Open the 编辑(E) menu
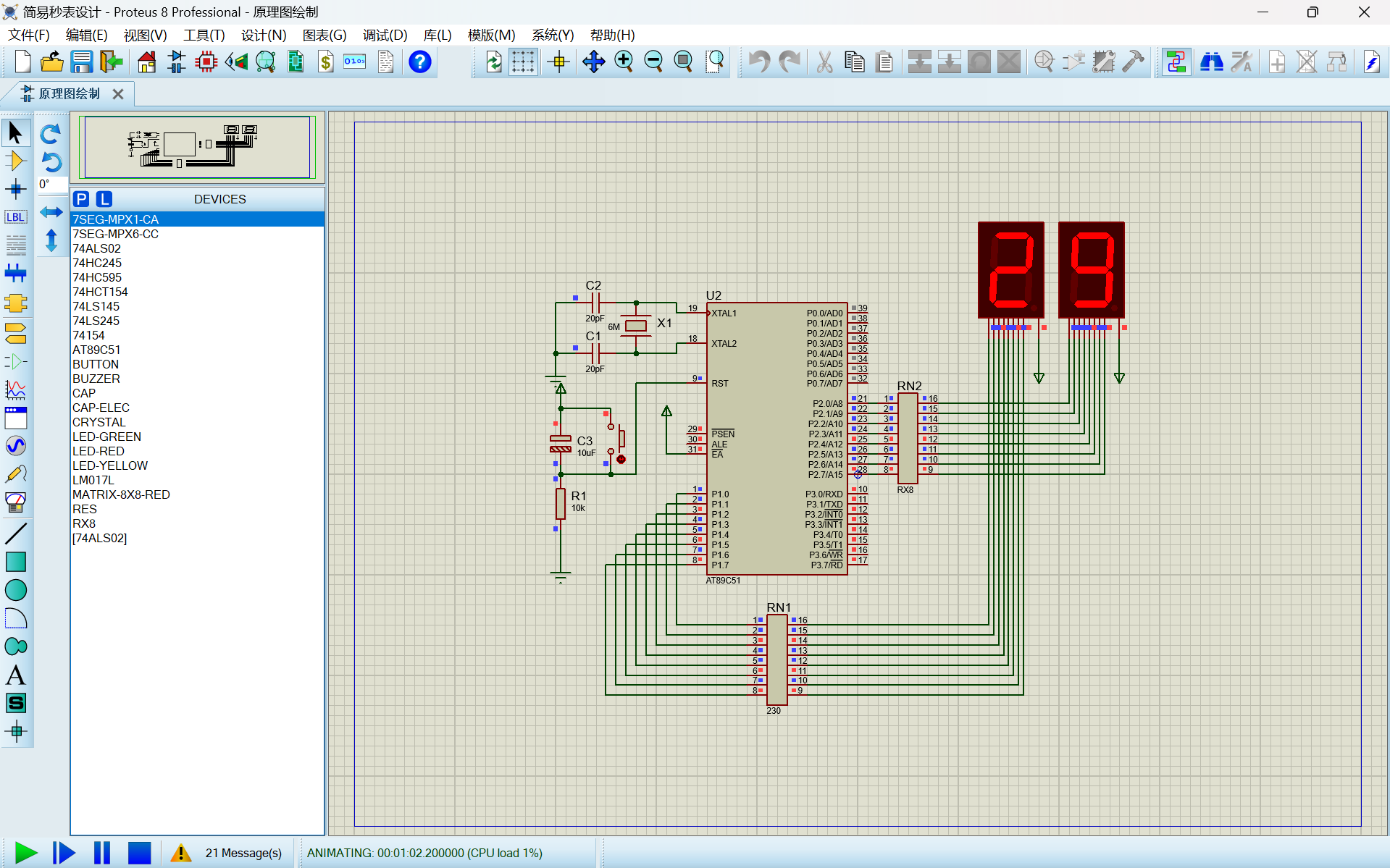The image size is (1390, 868). [x=87, y=35]
